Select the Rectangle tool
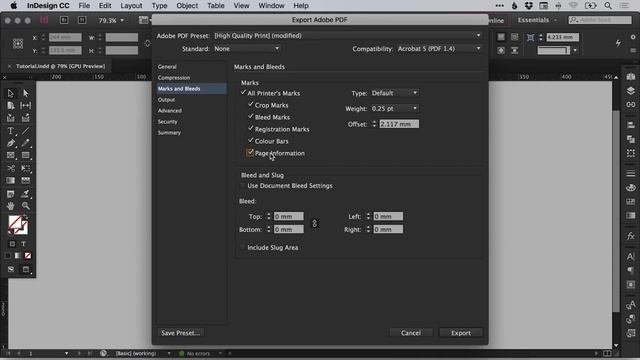Screen dimensions: 640x360 [x=26, y=156]
